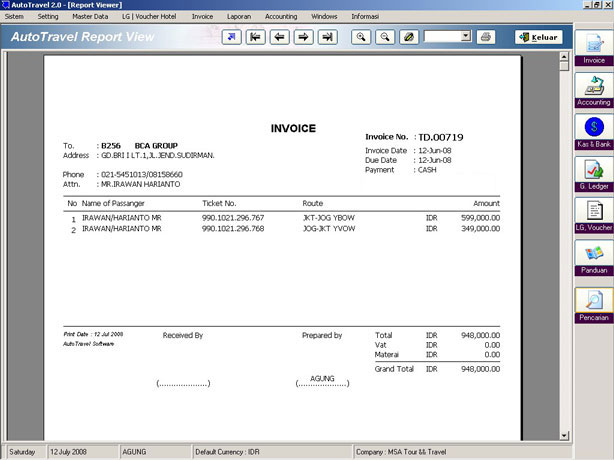Click the INVOICE heading

pyautogui.click(x=293, y=128)
